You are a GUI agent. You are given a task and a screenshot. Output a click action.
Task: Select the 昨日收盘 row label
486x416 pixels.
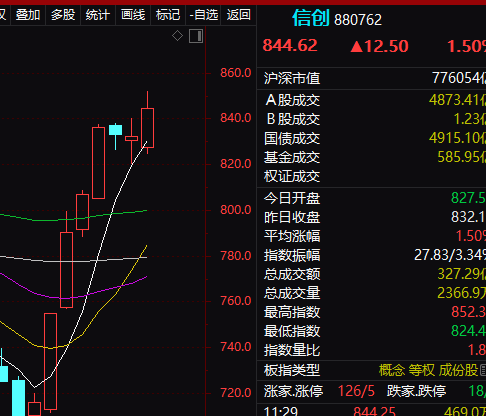point(292,217)
